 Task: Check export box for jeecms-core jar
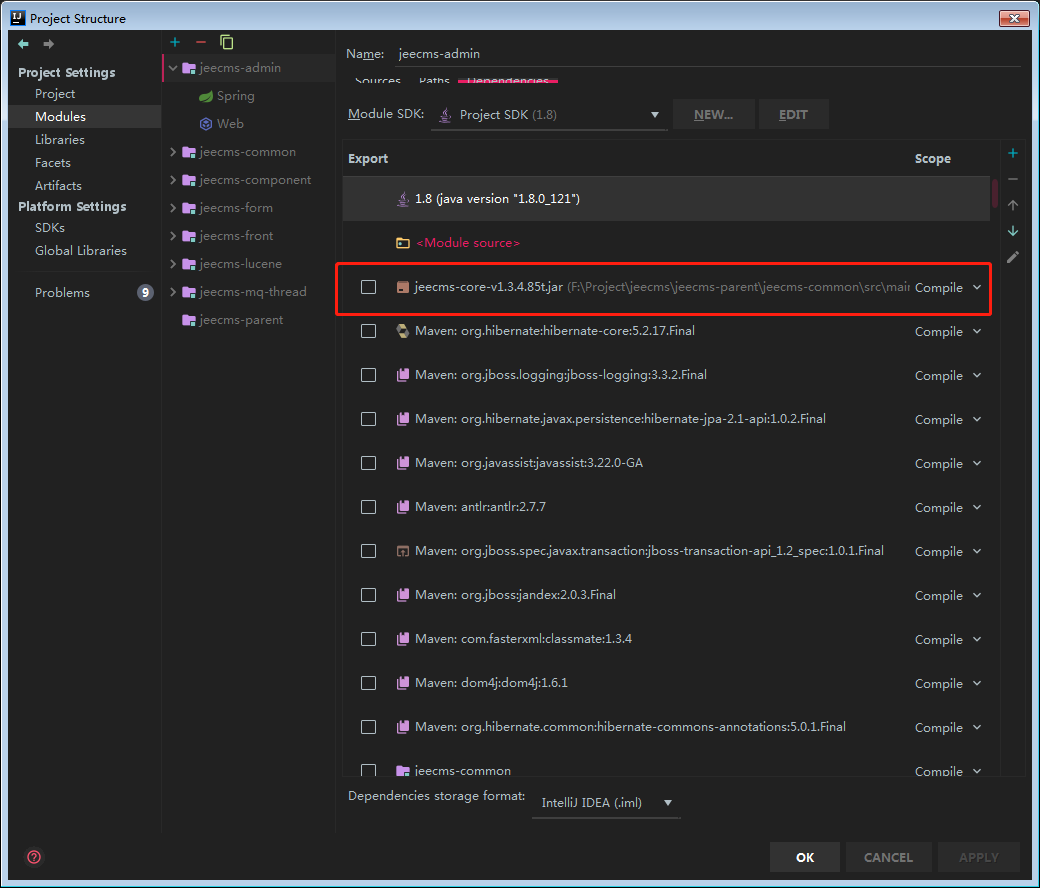click(x=369, y=287)
